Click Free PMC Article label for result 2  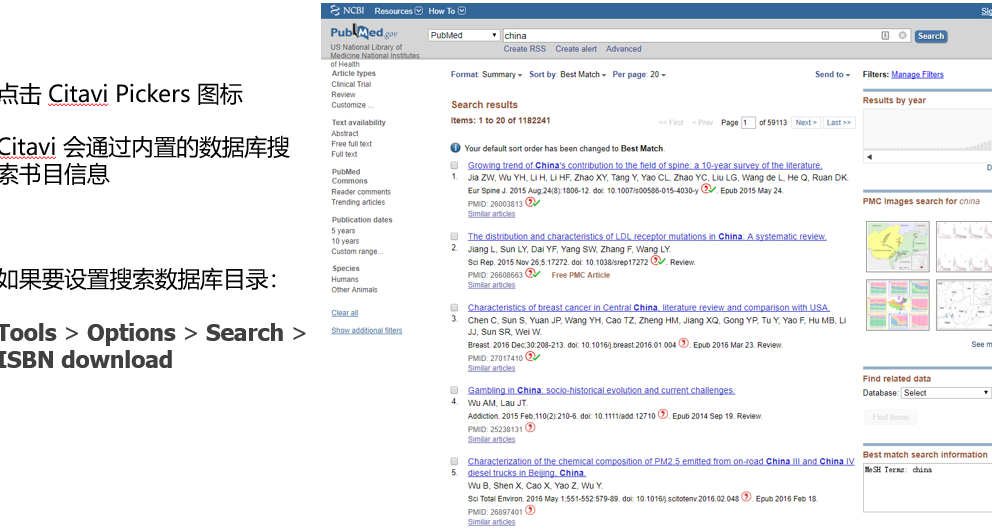581,275
